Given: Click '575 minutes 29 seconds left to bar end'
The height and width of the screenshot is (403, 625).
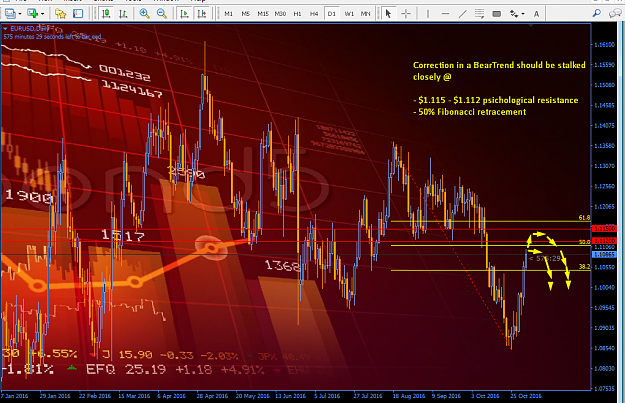Looking at the screenshot, I should point(52,37).
